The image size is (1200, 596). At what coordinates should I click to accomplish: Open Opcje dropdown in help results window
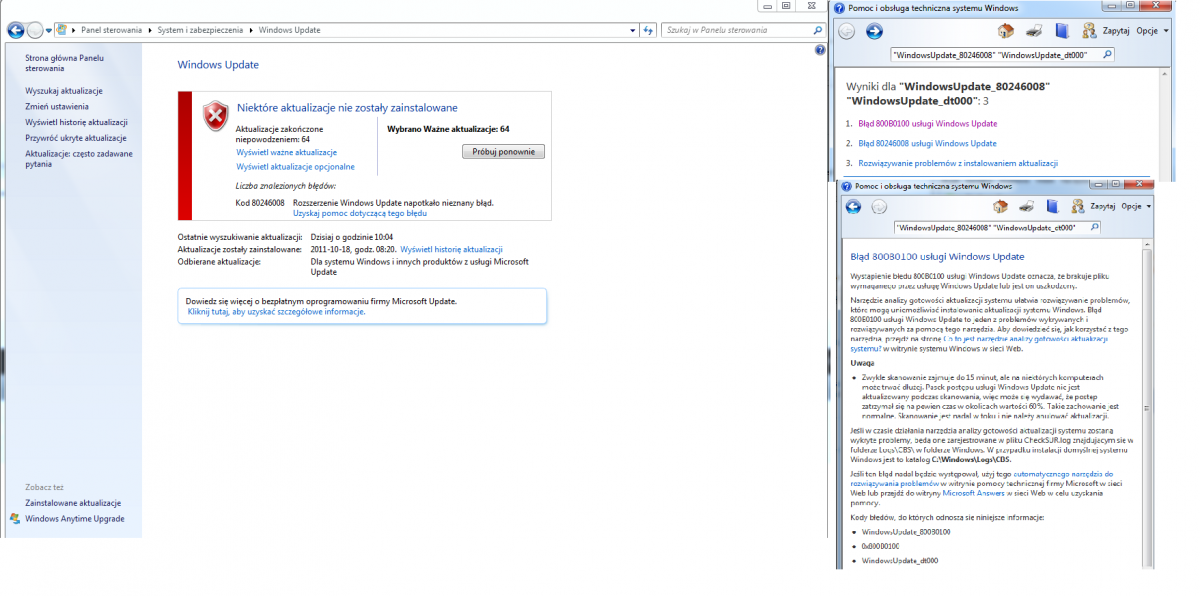coord(1151,31)
